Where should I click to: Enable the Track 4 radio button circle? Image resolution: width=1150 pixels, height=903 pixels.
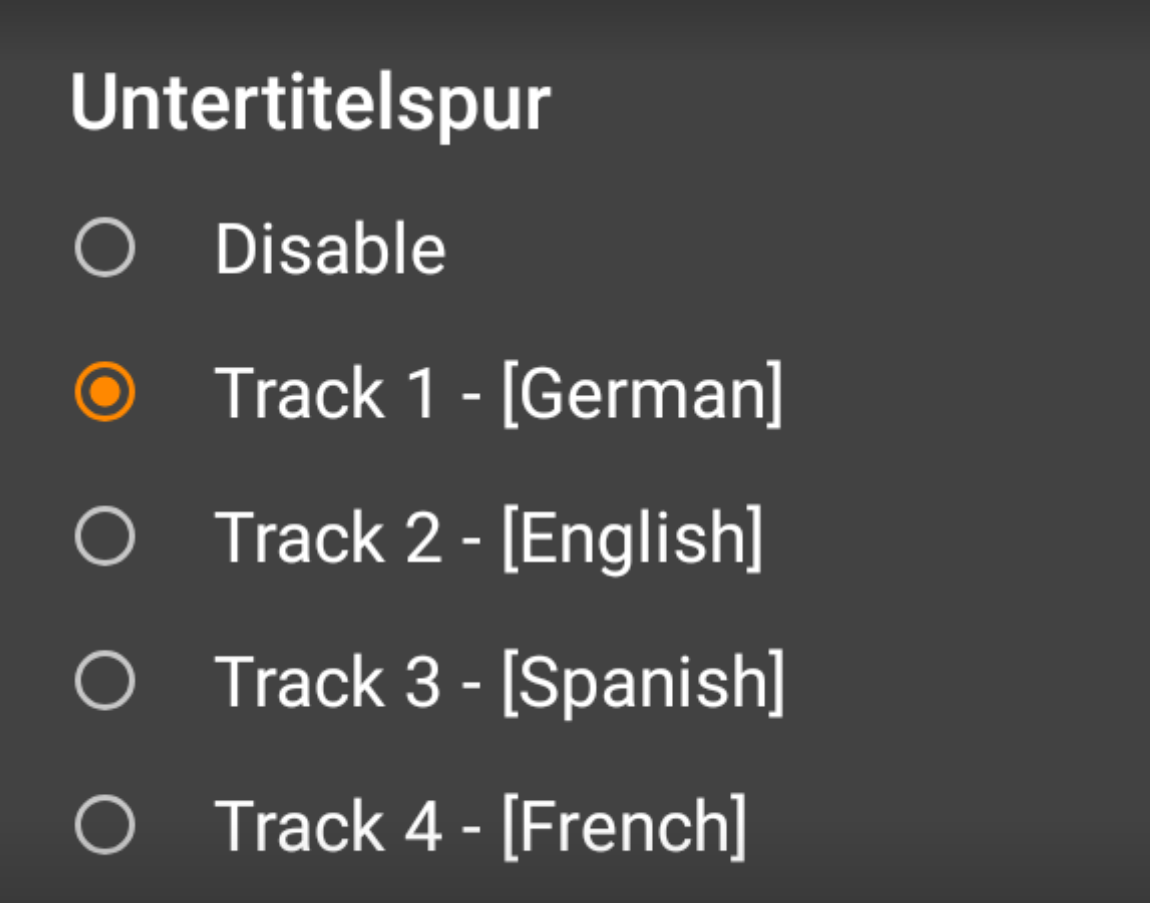coord(104,826)
